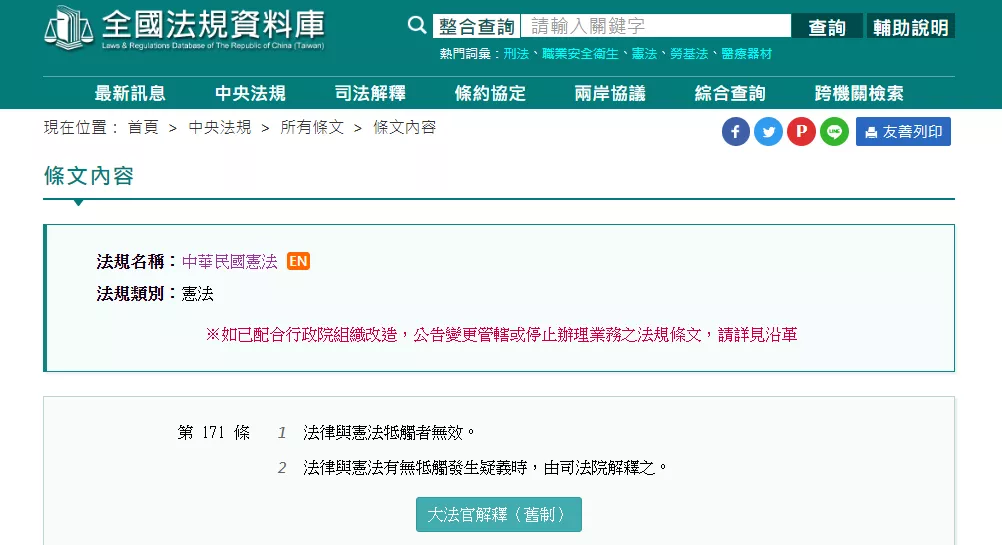Select hot keyword 勞基法
1002x545 pixels.
click(689, 54)
